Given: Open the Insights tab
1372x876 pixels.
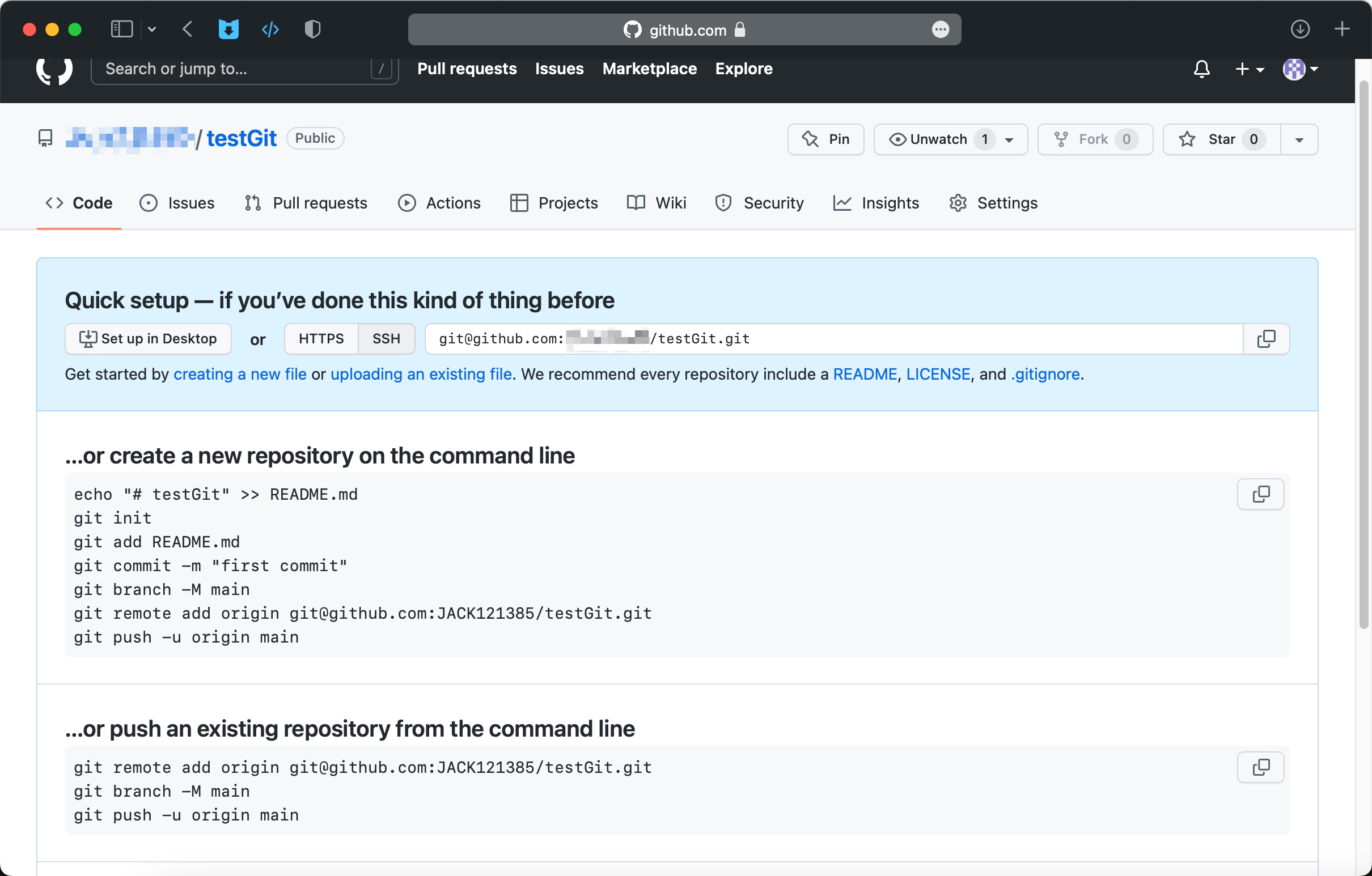Looking at the screenshot, I should point(876,203).
